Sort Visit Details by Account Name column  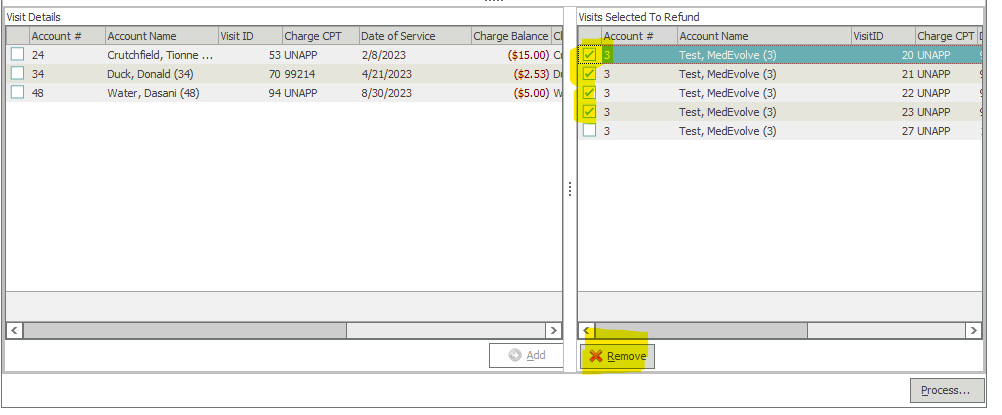point(160,36)
